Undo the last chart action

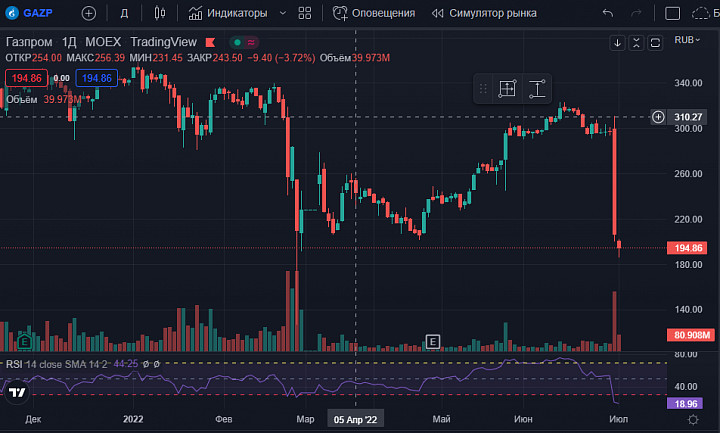tap(608, 13)
